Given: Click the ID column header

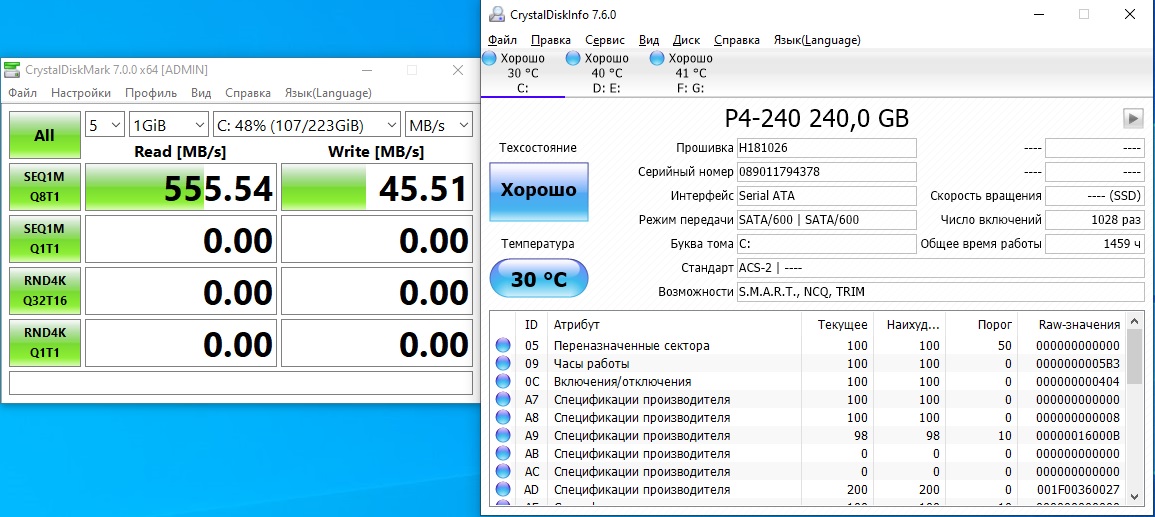Looking at the screenshot, I should tap(531, 325).
